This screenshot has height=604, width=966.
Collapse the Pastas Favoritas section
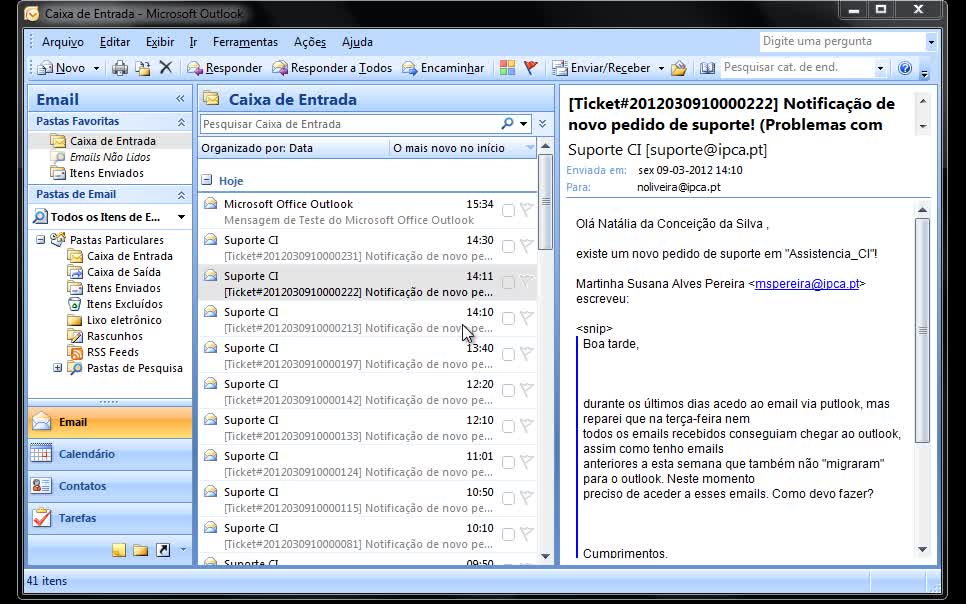pyautogui.click(x=181, y=122)
